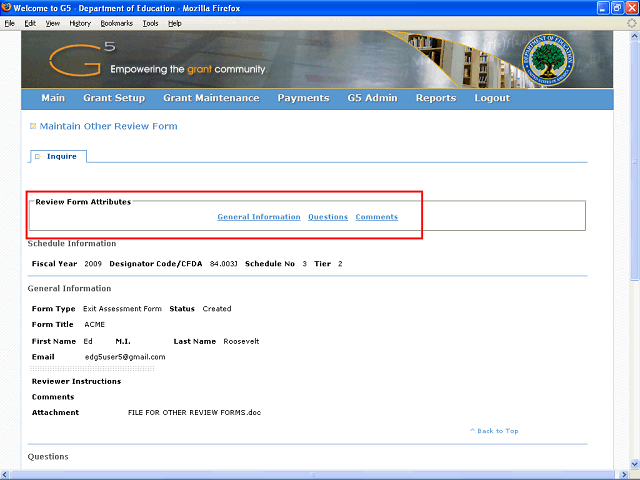Open G5 Admin in navigation bar
Image resolution: width=640 pixels, height=480 pixels.
372,98
